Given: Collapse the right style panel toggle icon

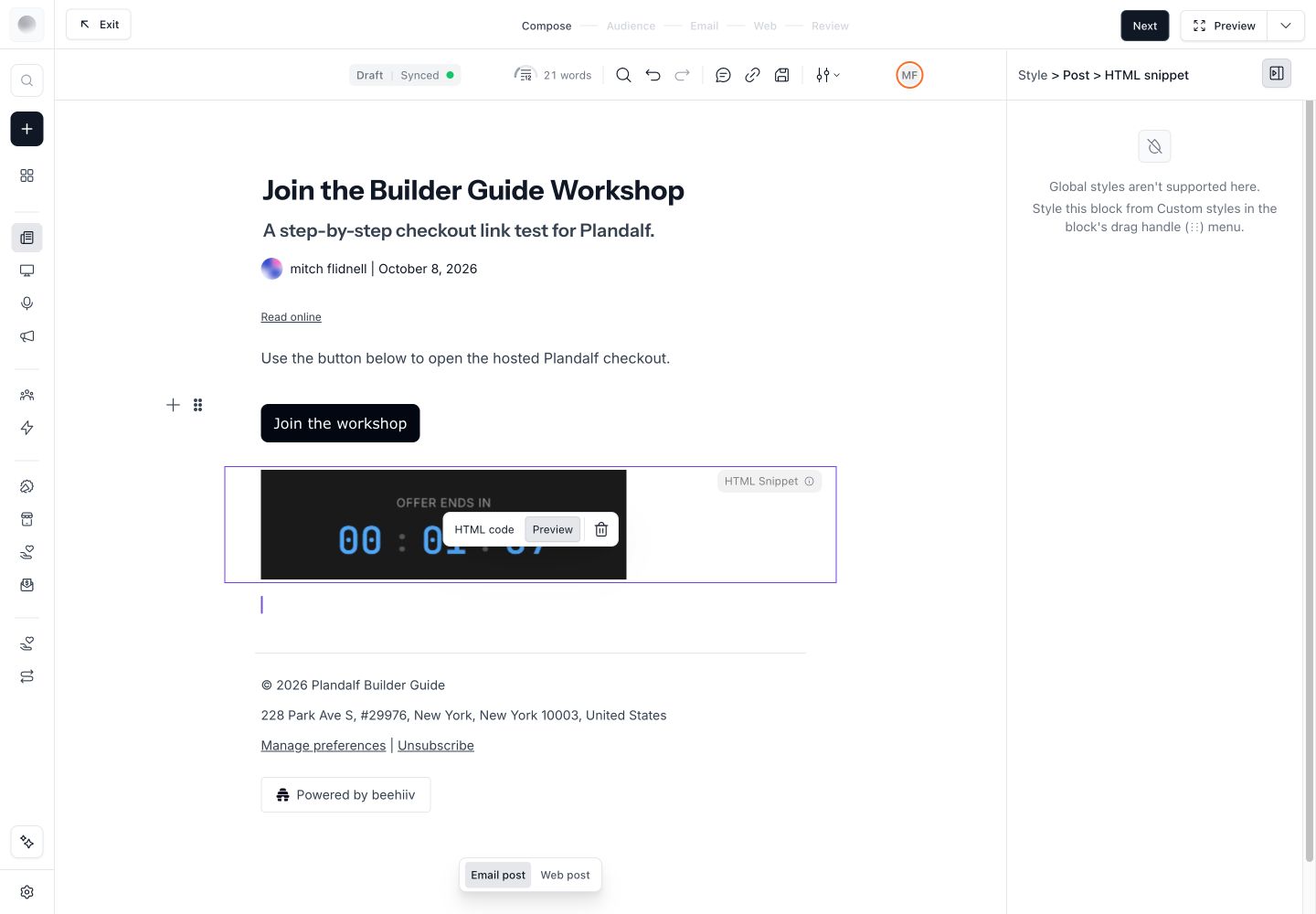Looking at the screenshot, I should [1277, 73].
